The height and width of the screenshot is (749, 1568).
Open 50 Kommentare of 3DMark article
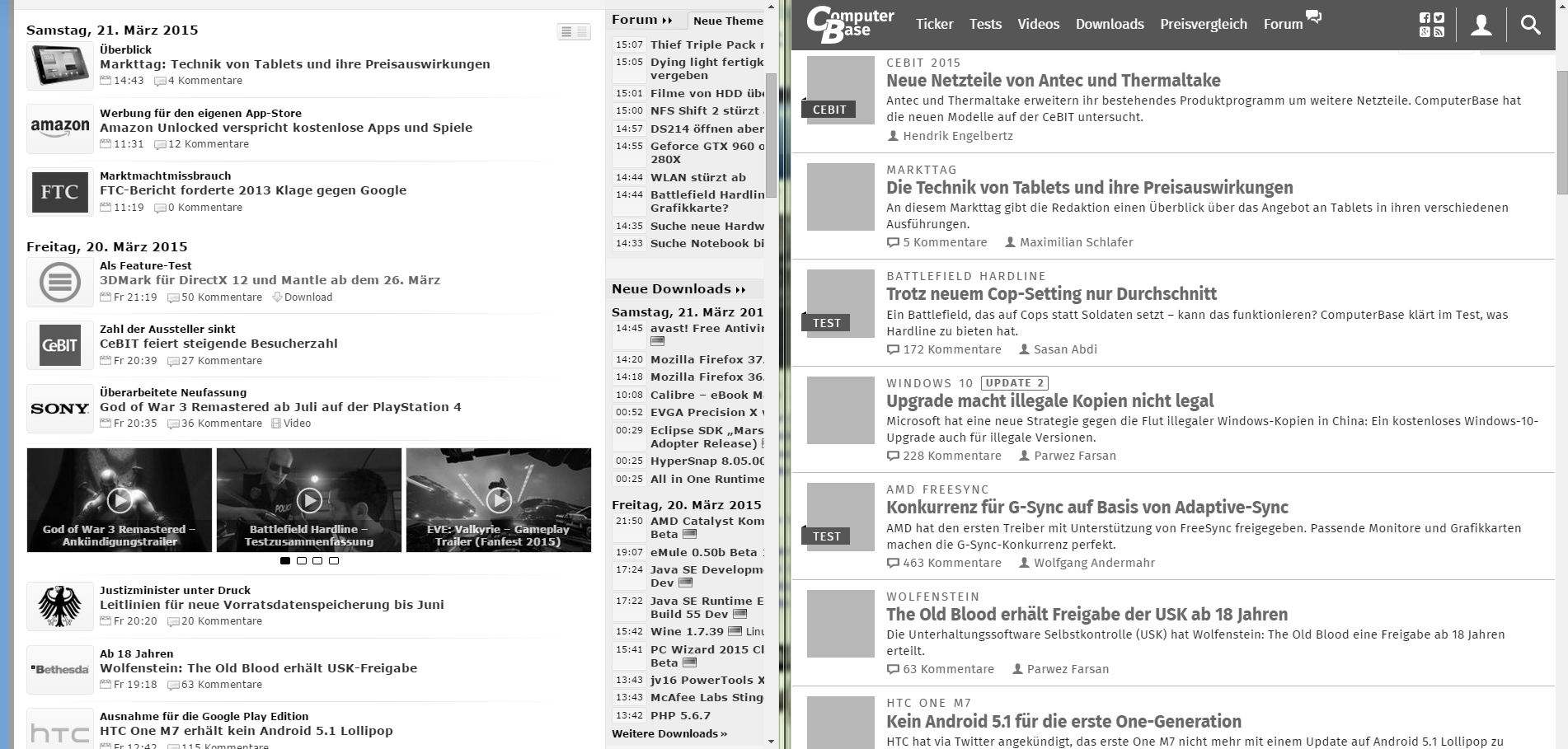click(215, 297)
